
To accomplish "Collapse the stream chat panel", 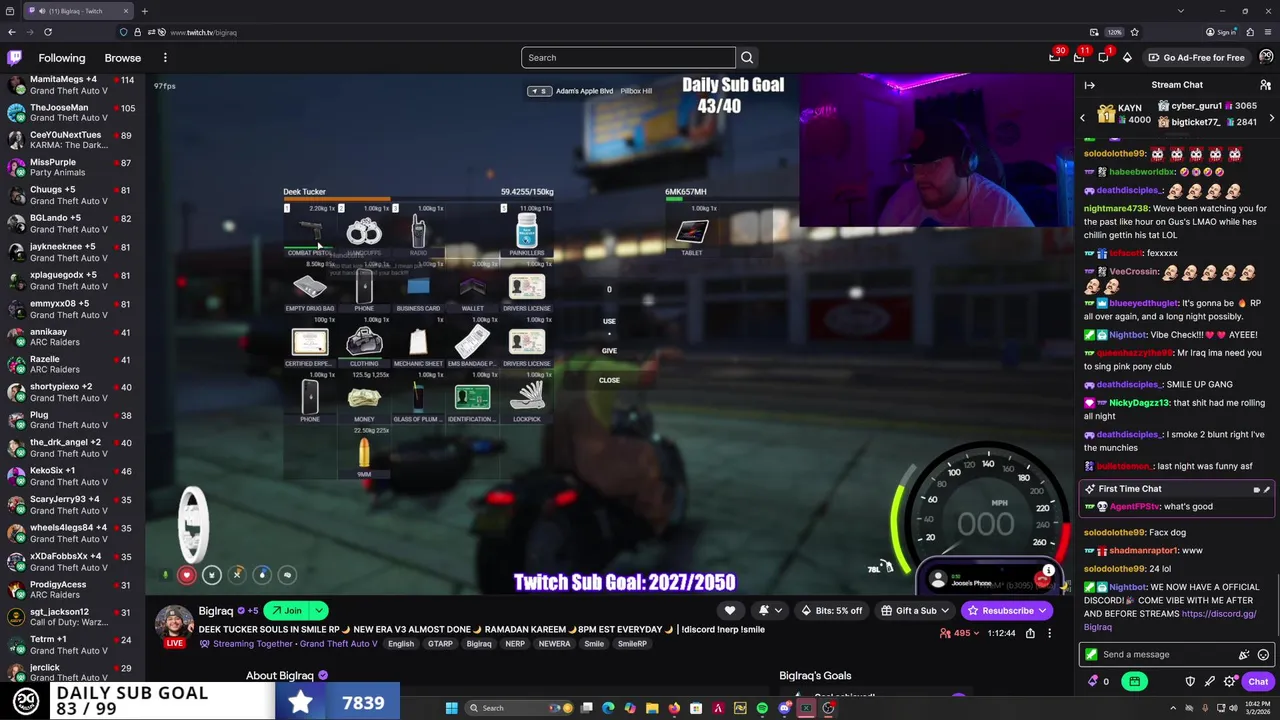I will [1090, 85].
